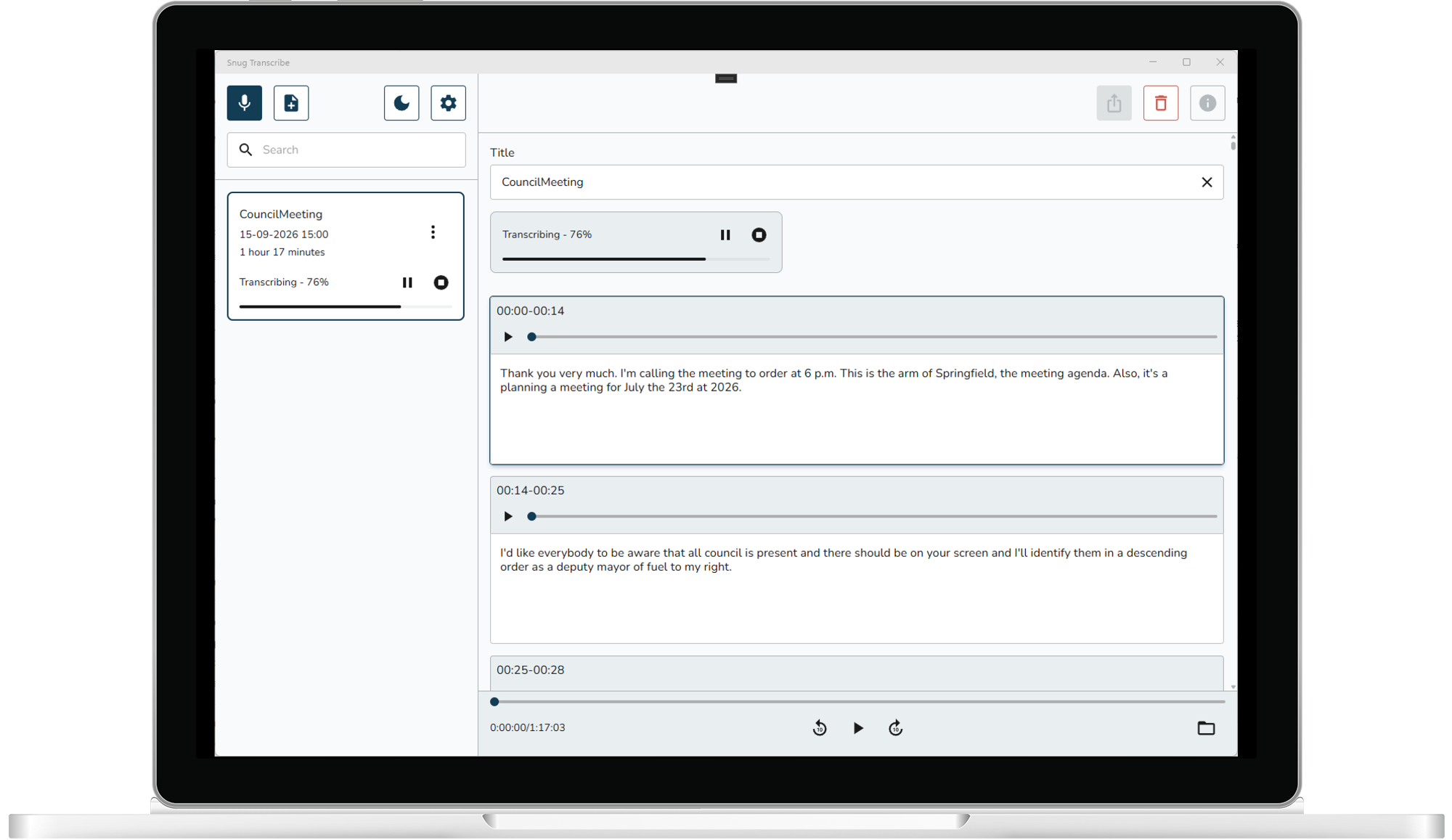Skip forward 10 seconds in bottom player
Image resolution: width=1452 pixels, height=840 pixels.
[x=896, y=728]
